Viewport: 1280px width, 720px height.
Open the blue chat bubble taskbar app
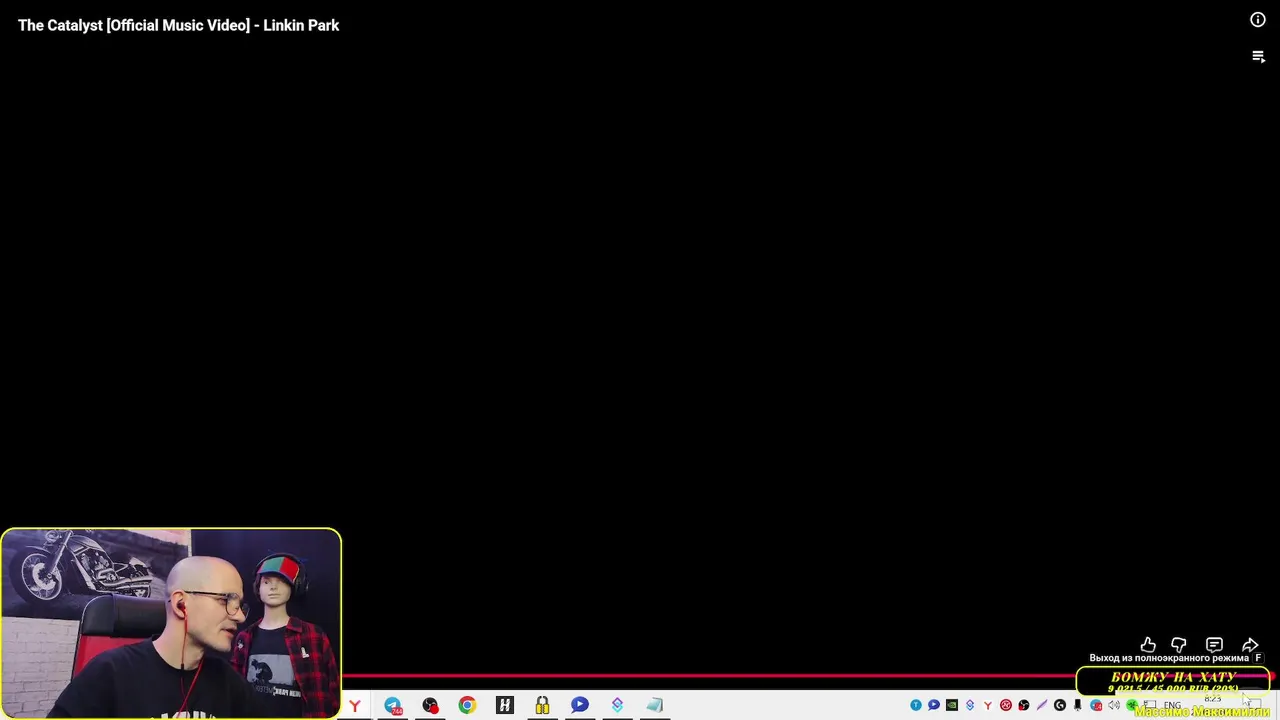pyautogui.click(x=580, y=706)
